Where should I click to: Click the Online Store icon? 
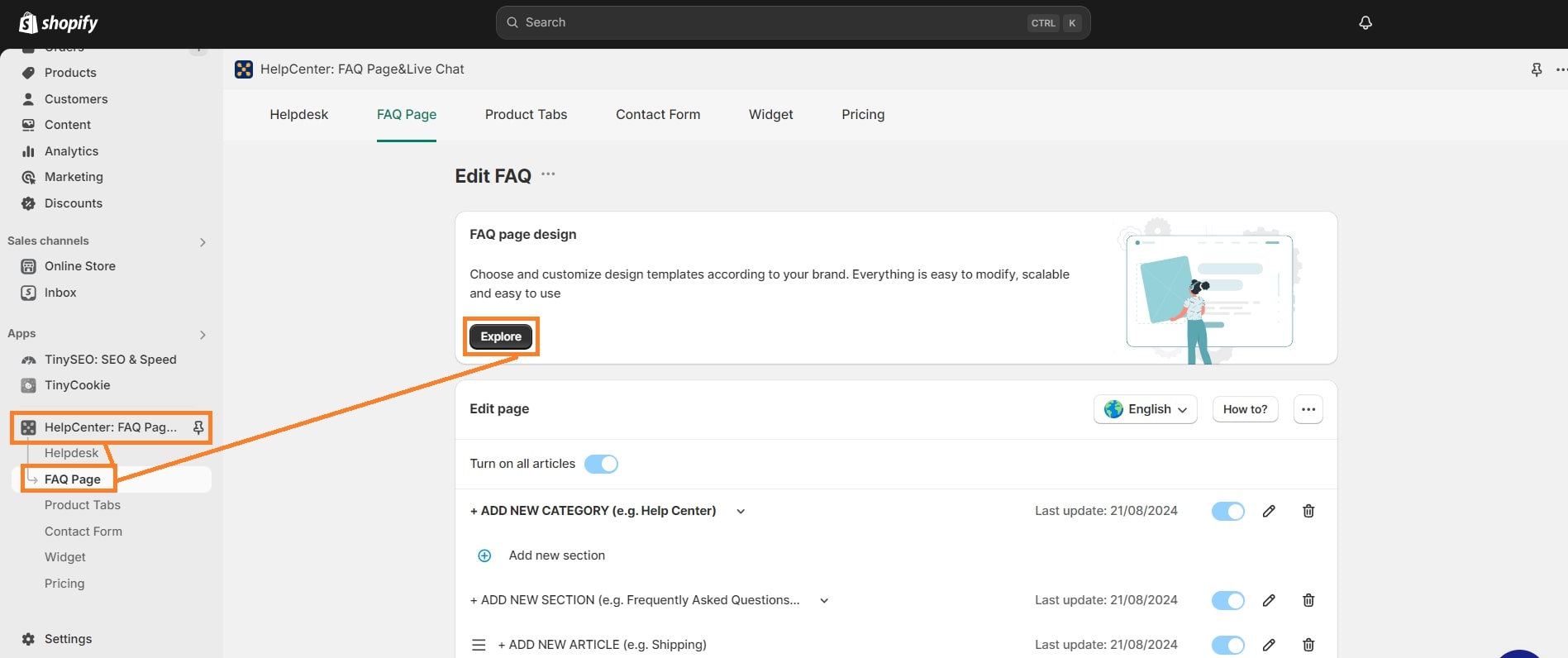tap(28, 266)
